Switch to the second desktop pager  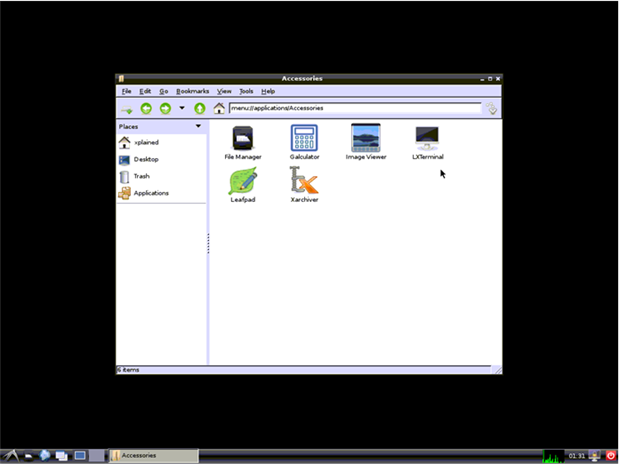96,456
